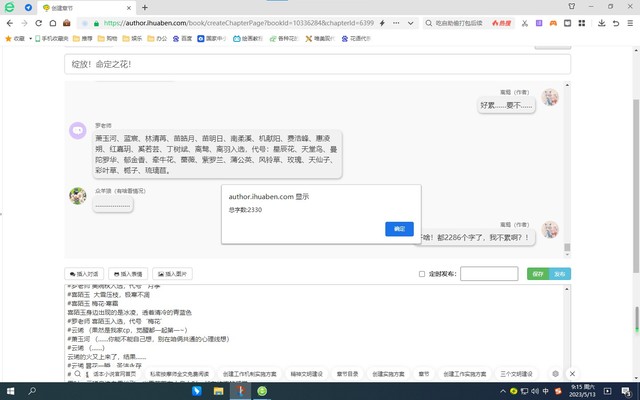640x400 pixels.
Task: Click the purple 罗老师 chat avatar icon
Action: (77, 129)
